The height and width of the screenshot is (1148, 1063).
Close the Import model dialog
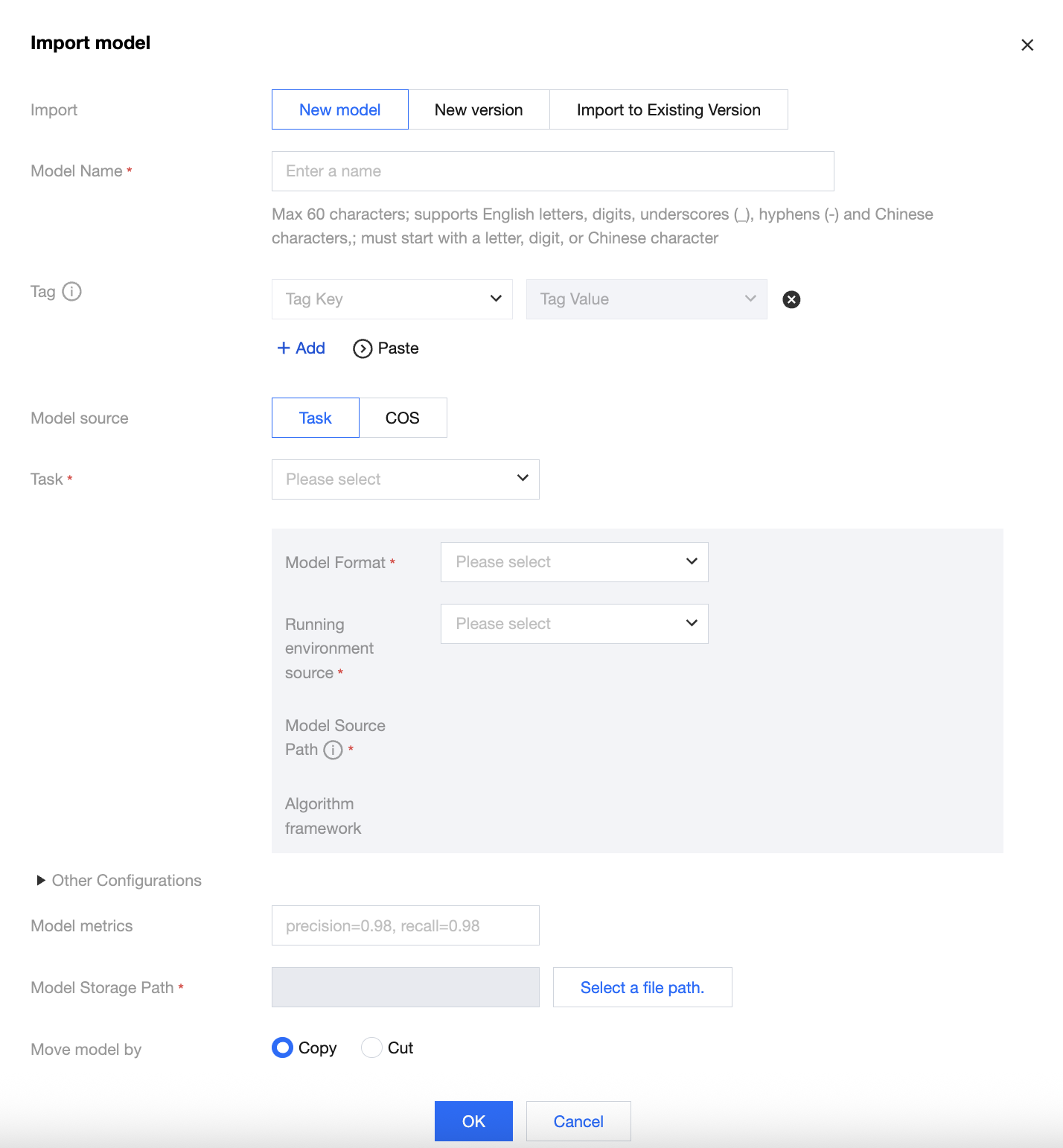click(1027, 45)
